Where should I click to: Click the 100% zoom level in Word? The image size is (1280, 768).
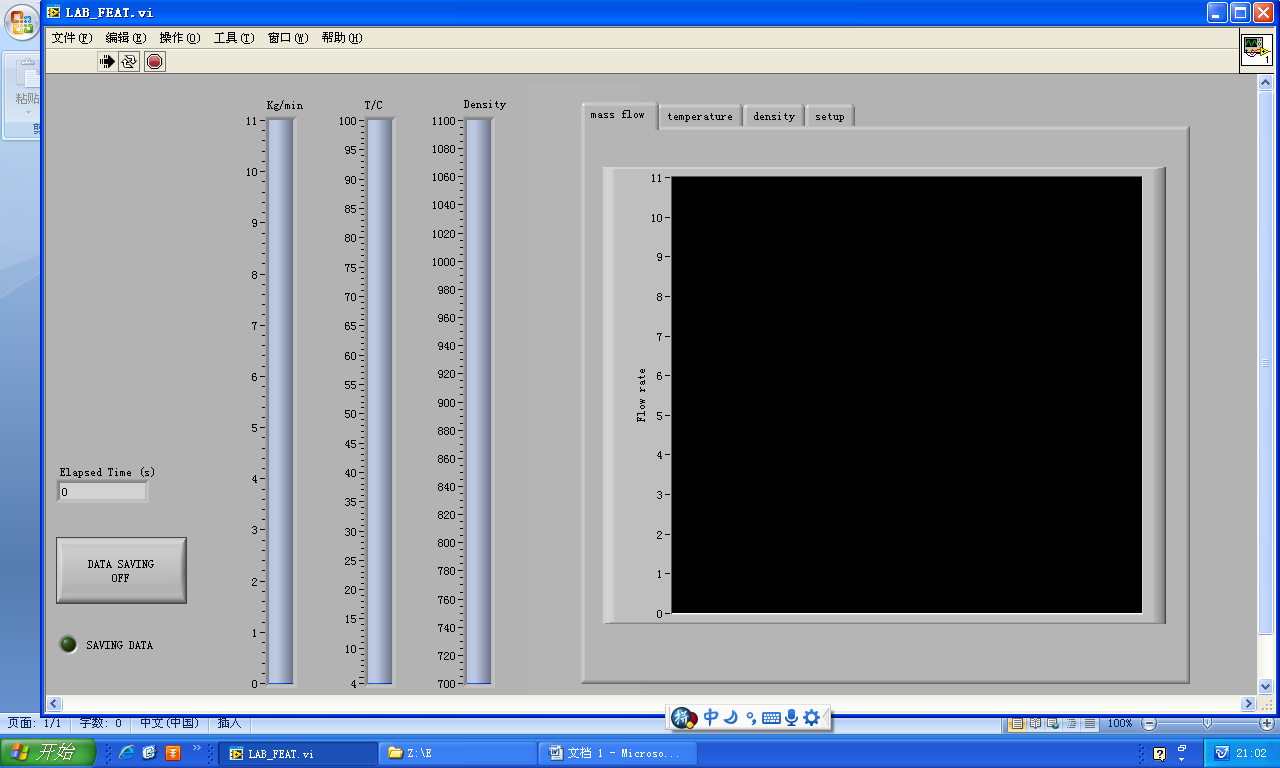tap(1120, 723)
